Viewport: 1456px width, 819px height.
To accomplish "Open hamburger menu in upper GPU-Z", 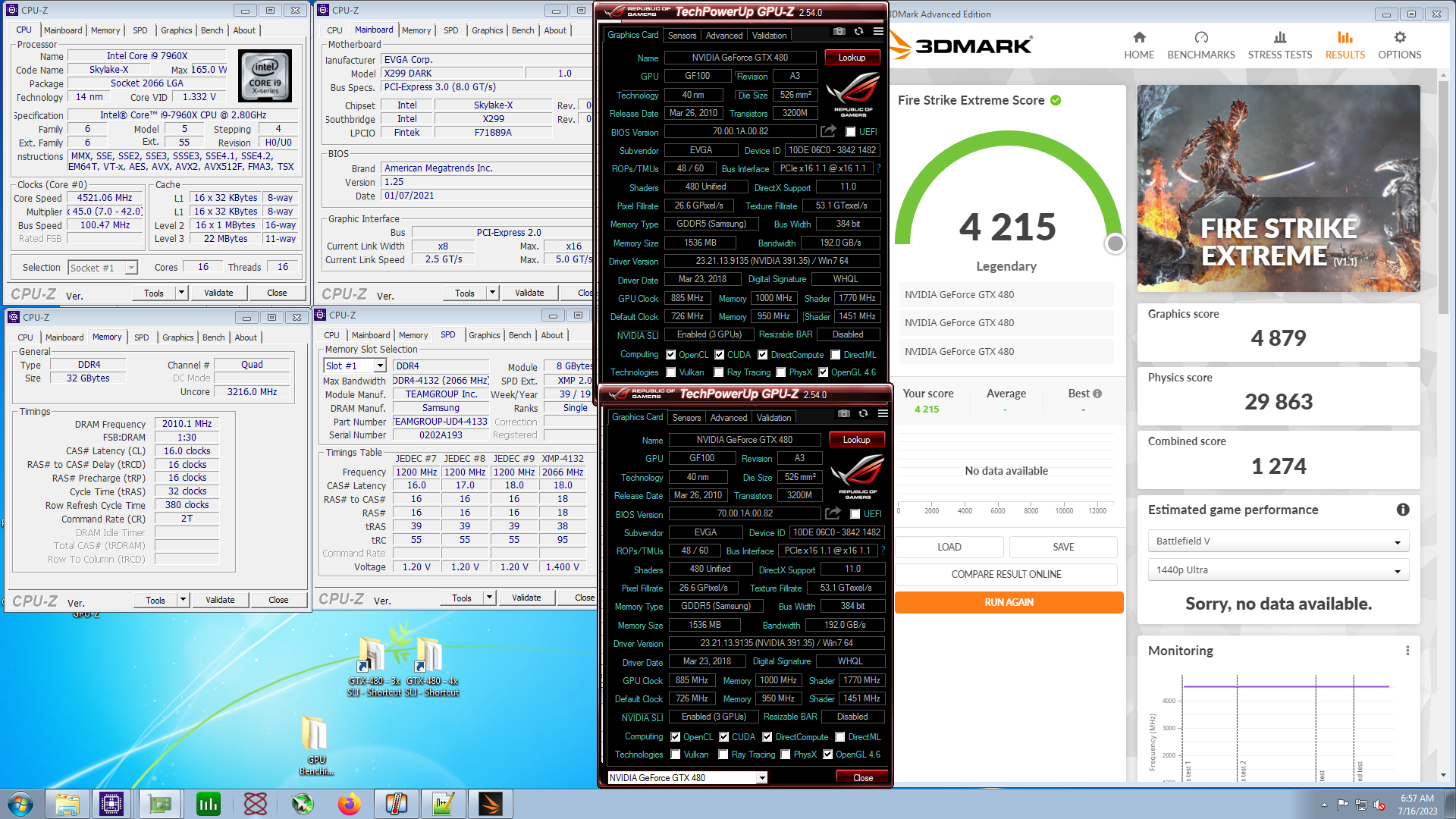I will click(878, 32).
